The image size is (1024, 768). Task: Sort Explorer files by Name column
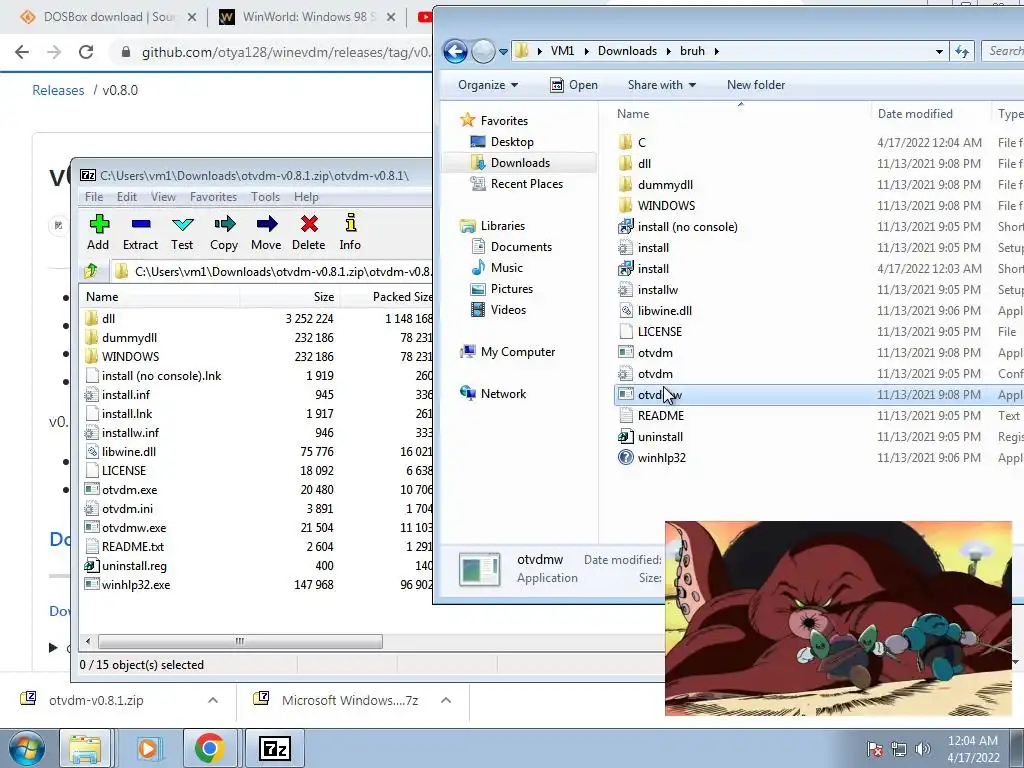[633, 114]
